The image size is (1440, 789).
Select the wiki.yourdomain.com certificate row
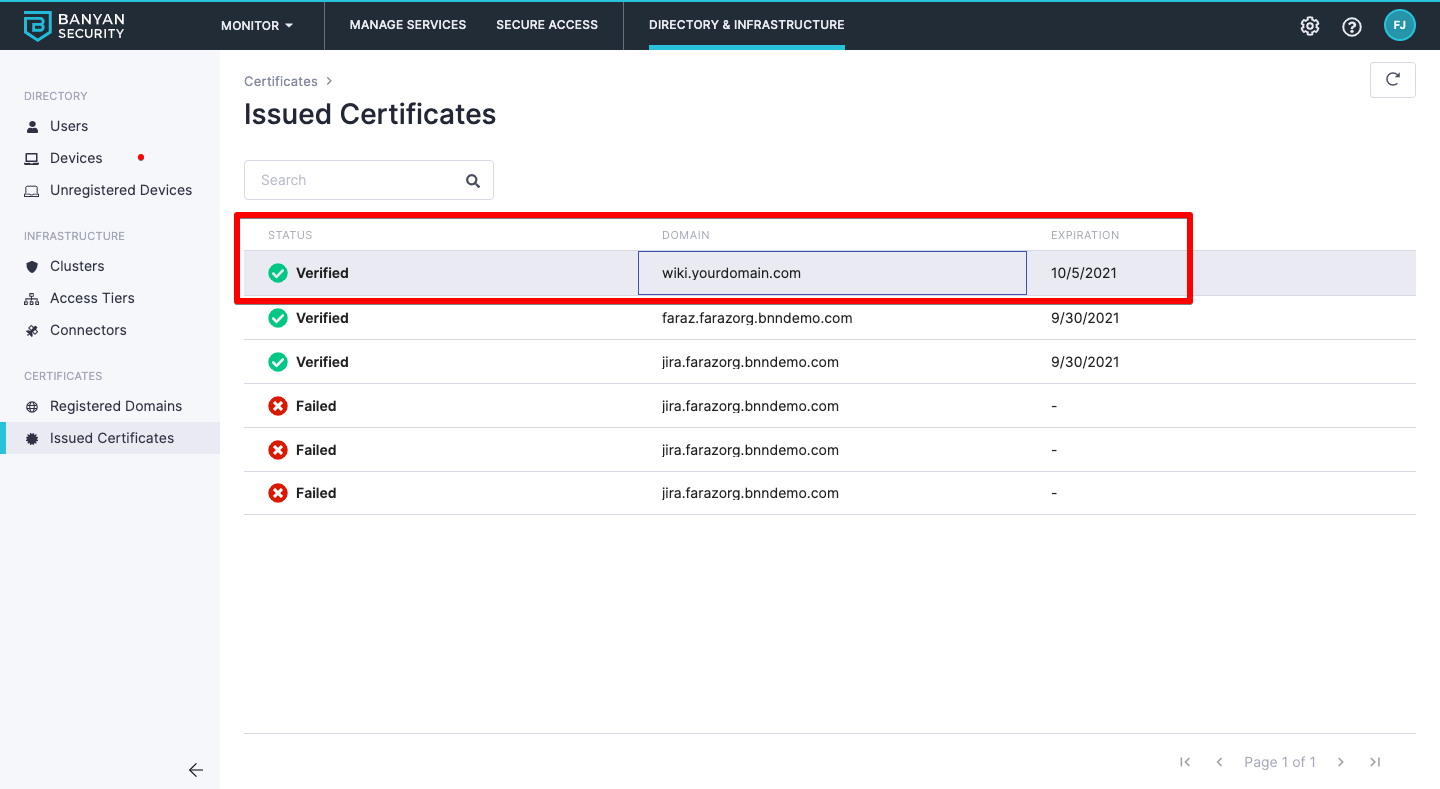(x=731, y=273)
